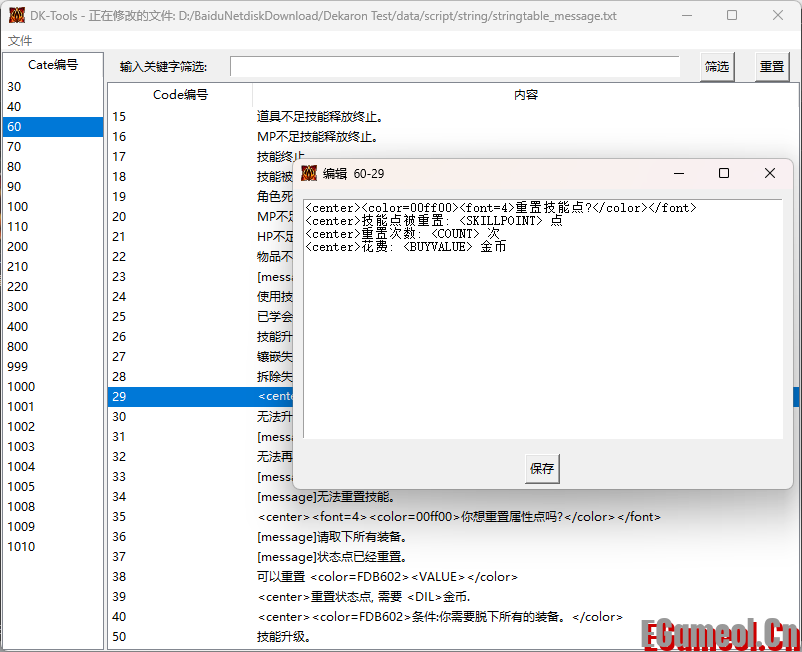Select Cate number 100 in the list
The height and width of the screenshot is (652, 802).
[x=18, y=207]
